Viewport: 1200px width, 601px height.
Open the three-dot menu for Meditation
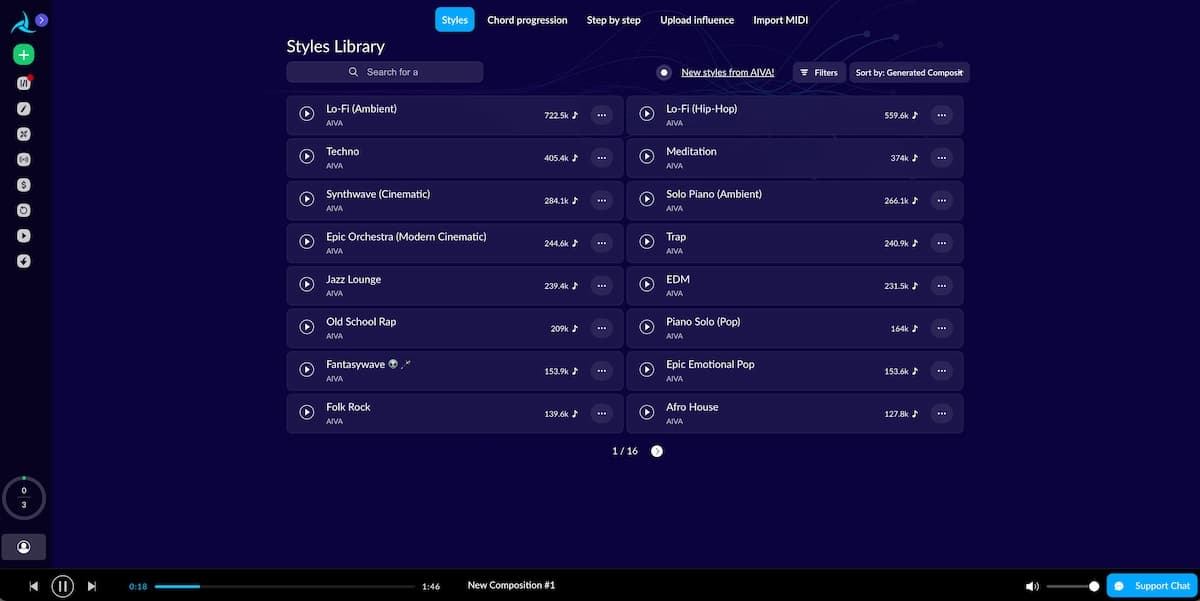pos(941,158)
